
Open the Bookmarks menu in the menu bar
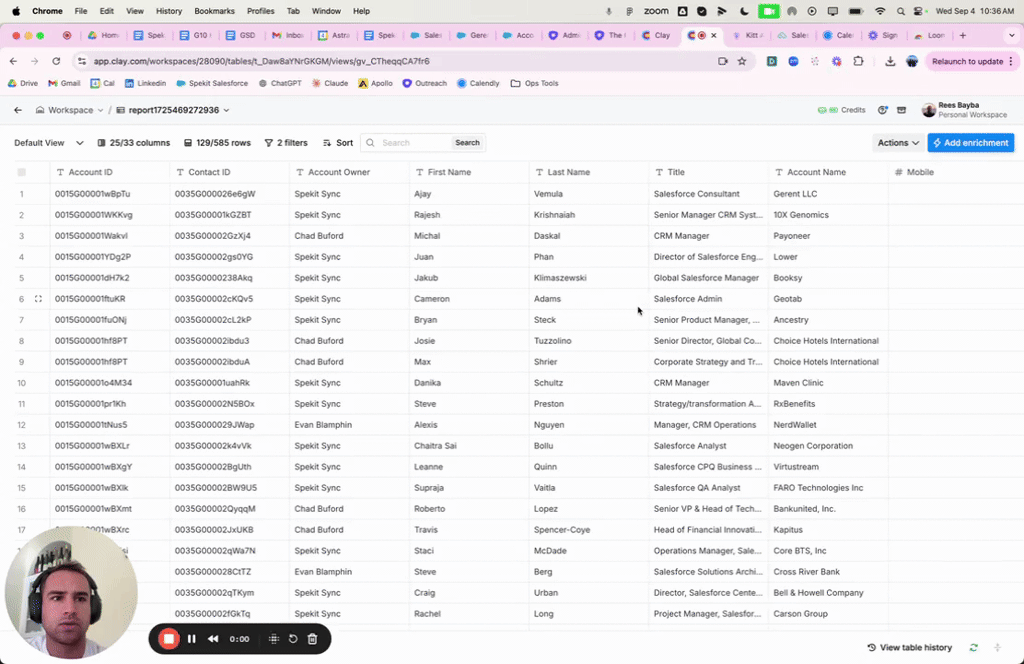pyautogui.click(x=214, y=11)
